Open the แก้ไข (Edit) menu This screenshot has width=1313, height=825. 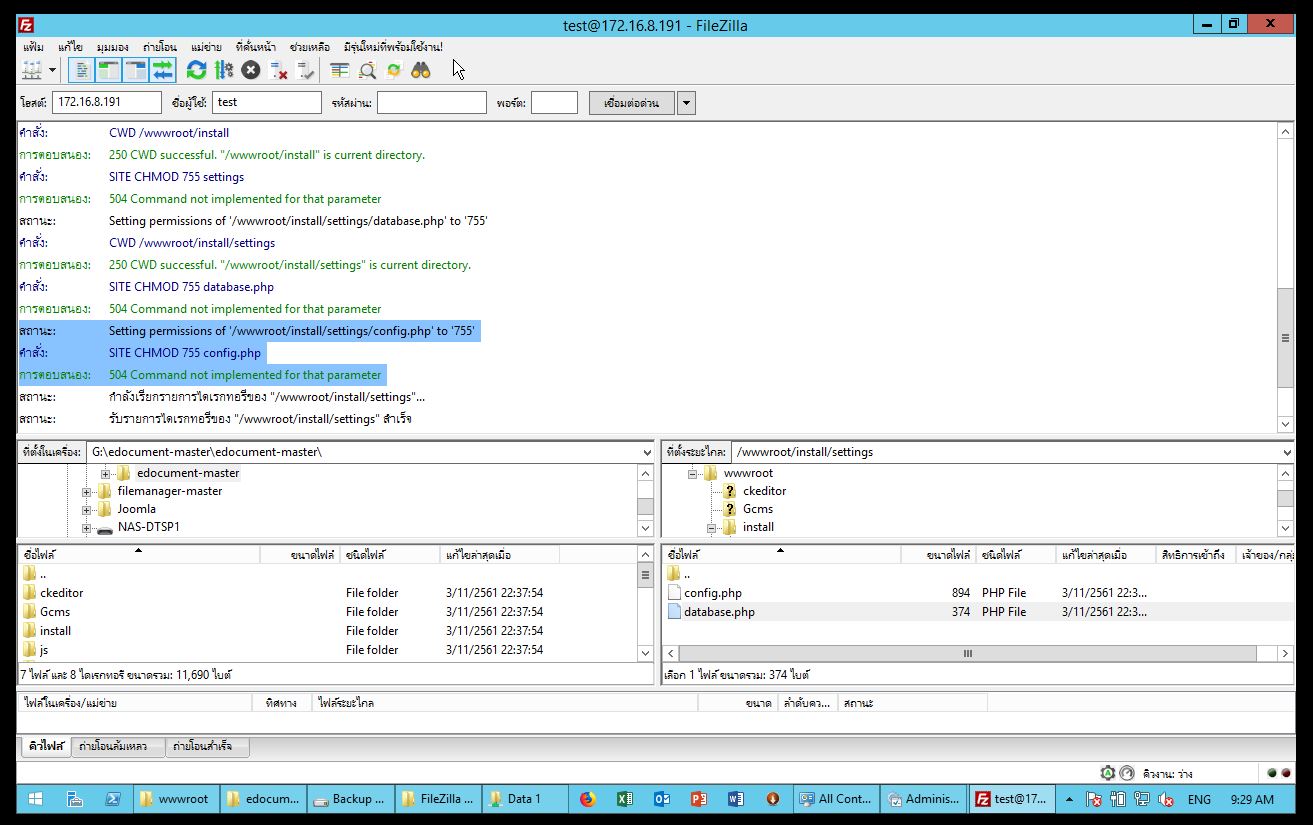pos(70,47)
